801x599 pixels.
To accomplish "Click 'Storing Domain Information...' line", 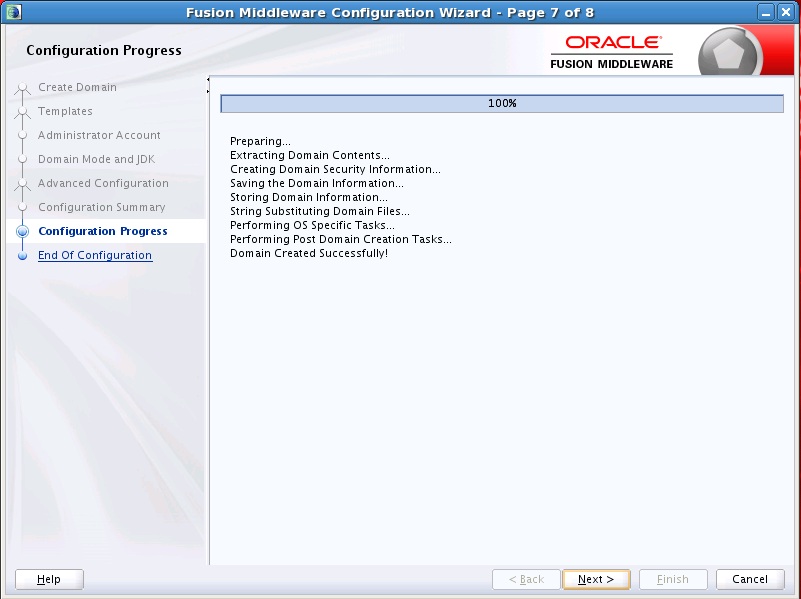I will click(x=309, y=197).
